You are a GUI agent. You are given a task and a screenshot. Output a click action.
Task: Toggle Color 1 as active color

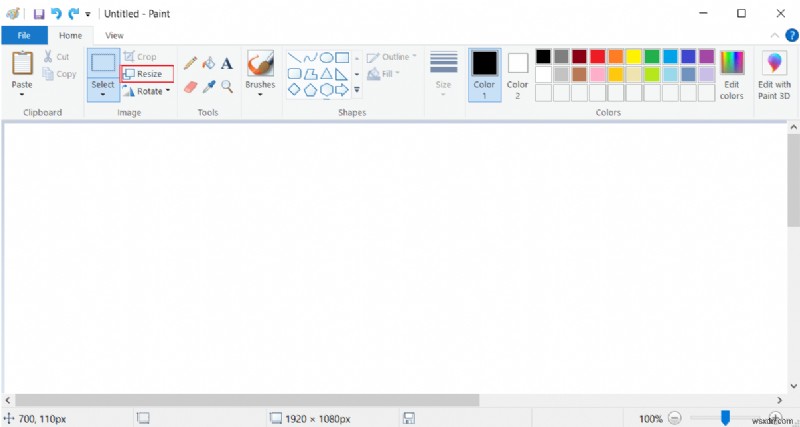[x=484, y=75]
